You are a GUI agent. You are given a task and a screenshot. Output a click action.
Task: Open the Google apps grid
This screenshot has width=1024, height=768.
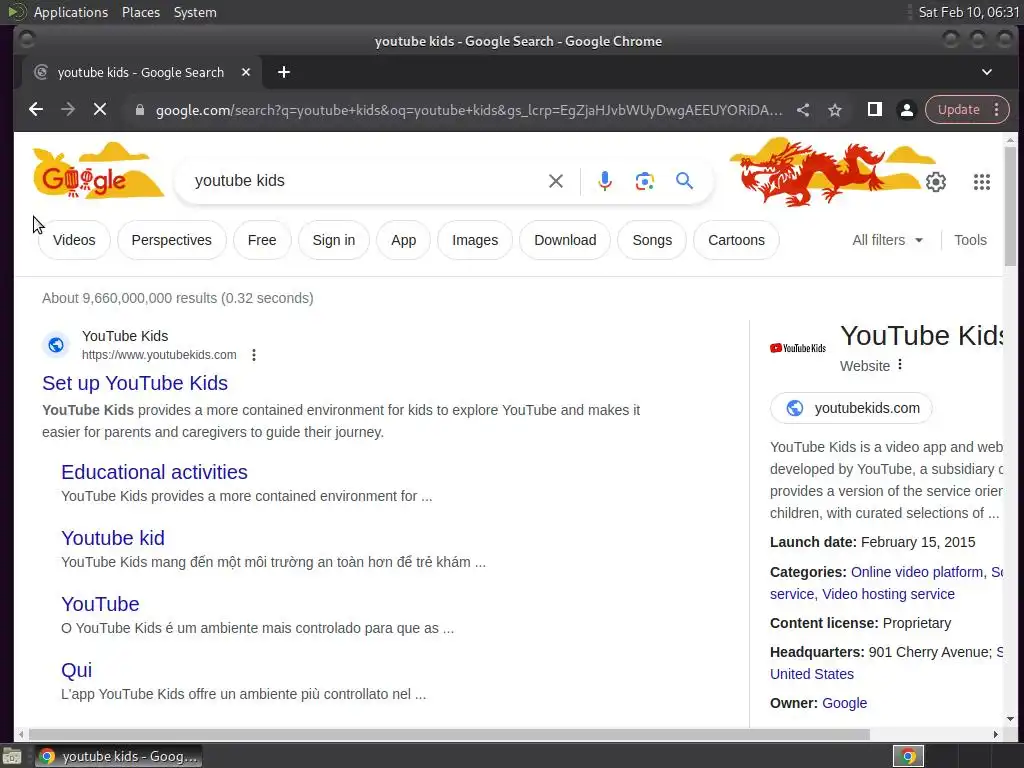982,182
